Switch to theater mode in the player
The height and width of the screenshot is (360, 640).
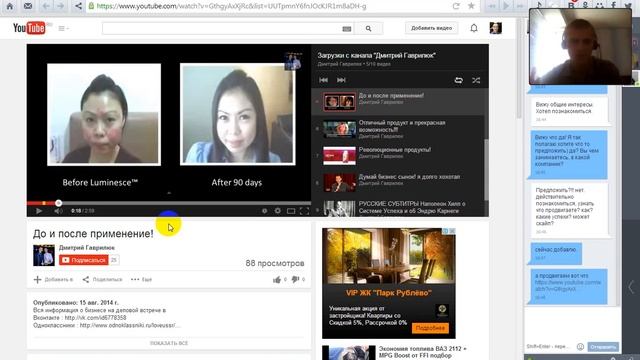(291, 211)
